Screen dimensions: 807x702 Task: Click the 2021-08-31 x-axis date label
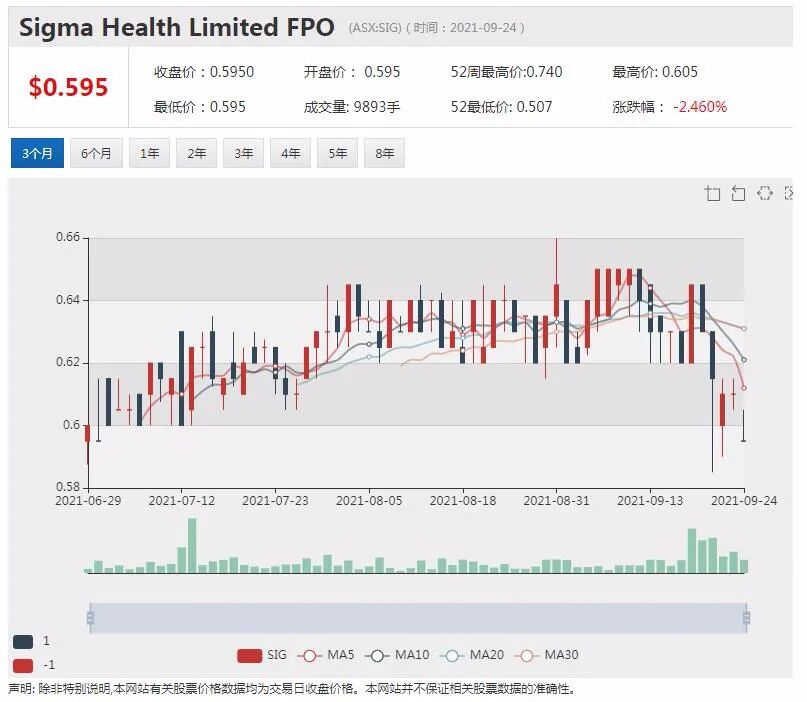(556, 501)
